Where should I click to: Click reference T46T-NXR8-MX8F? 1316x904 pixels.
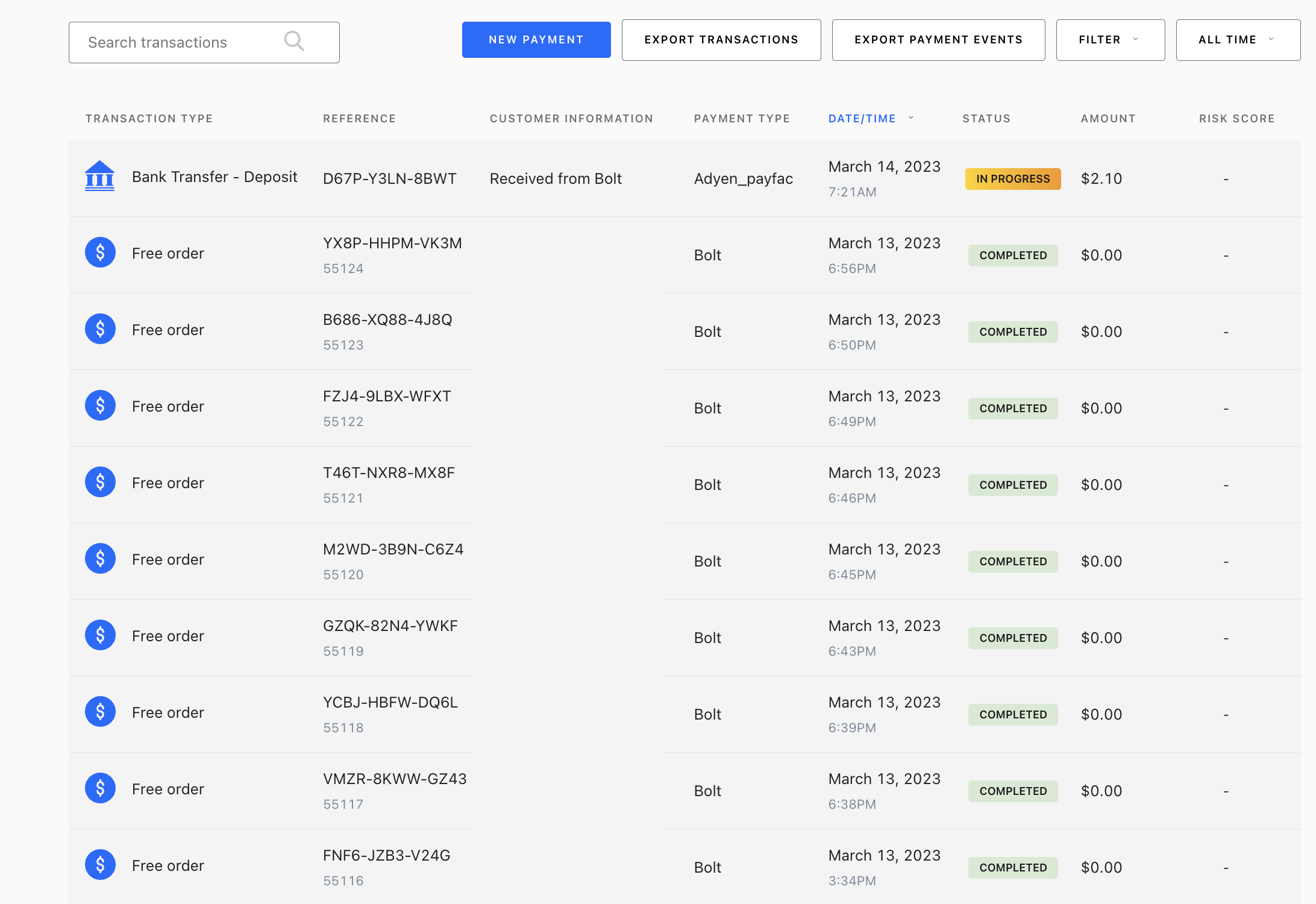pyautogui.click(x=389, y=473)
